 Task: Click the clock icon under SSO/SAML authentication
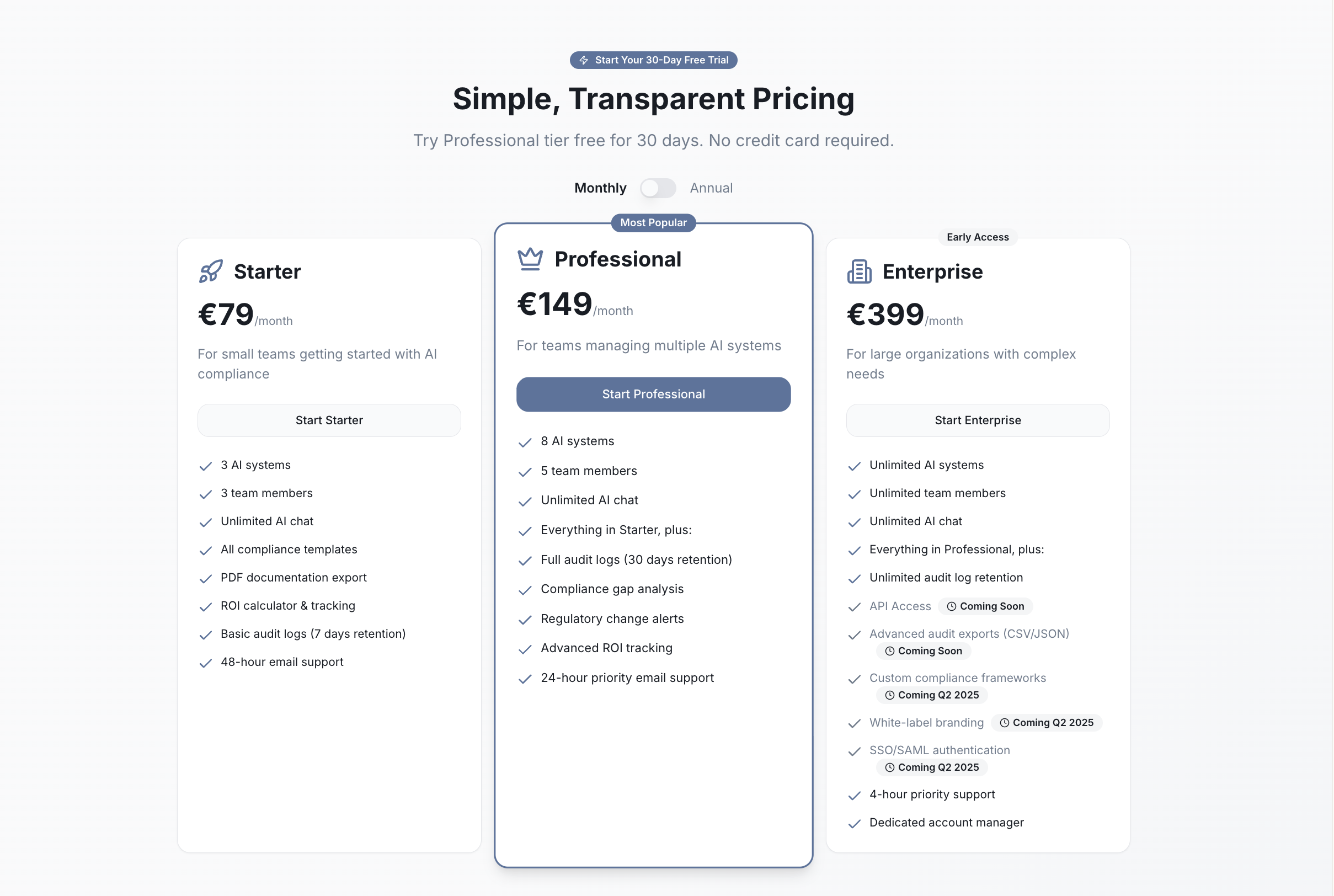(x=889, y=767)
